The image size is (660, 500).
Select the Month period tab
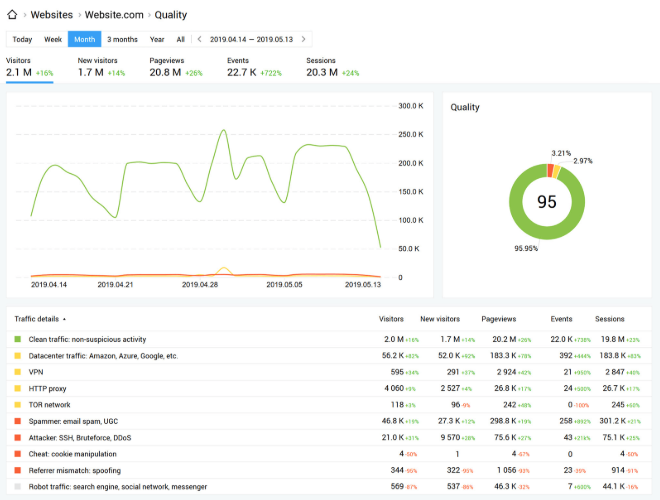(x=85, y=39)
